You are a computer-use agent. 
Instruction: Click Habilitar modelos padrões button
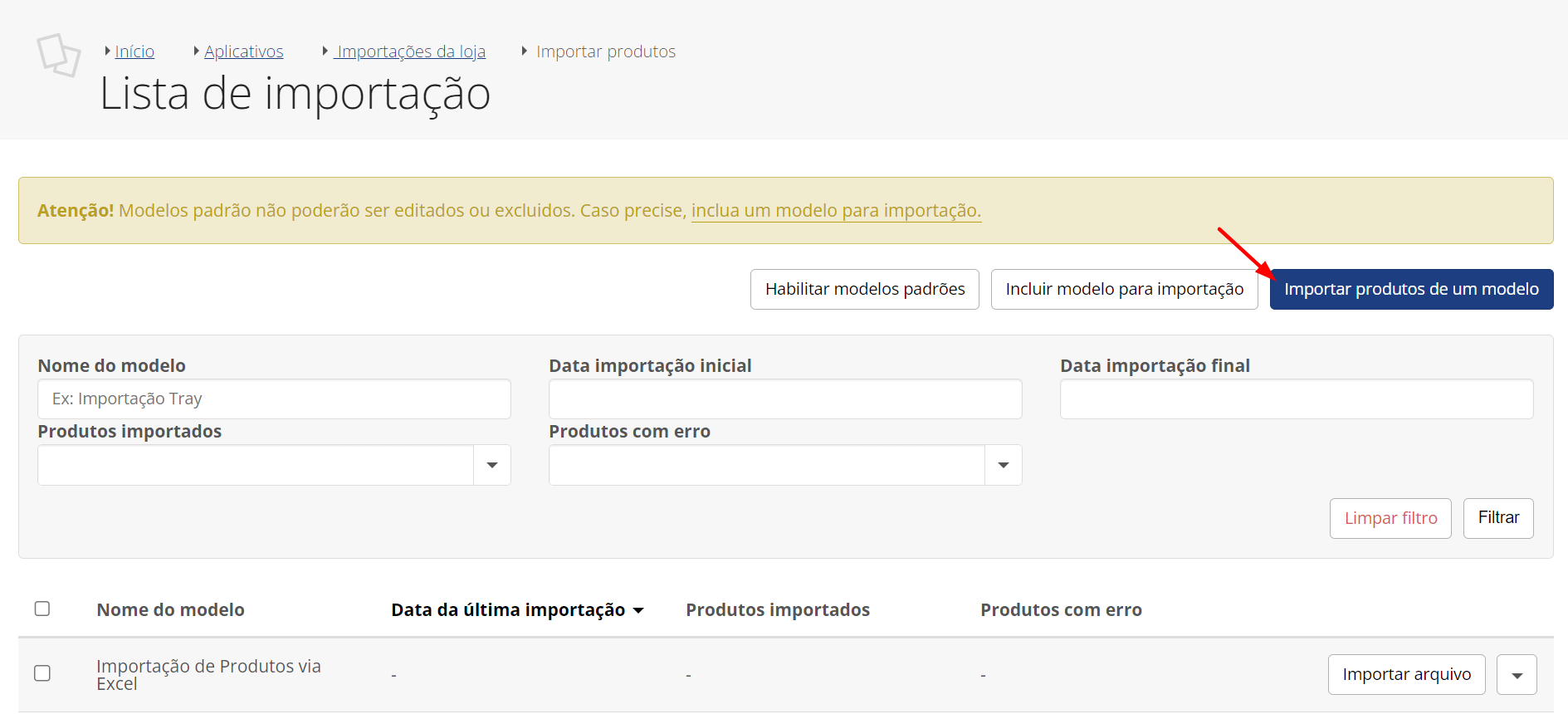coord(865,289)
